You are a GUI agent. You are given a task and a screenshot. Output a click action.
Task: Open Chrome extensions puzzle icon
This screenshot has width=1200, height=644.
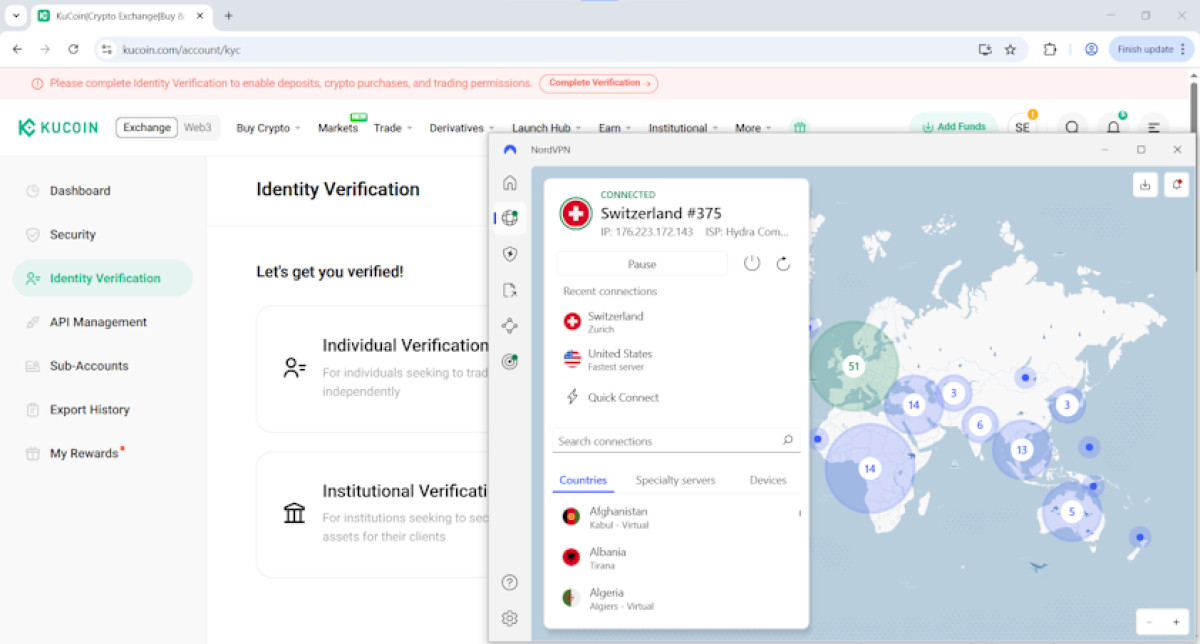pos(1050,49)
